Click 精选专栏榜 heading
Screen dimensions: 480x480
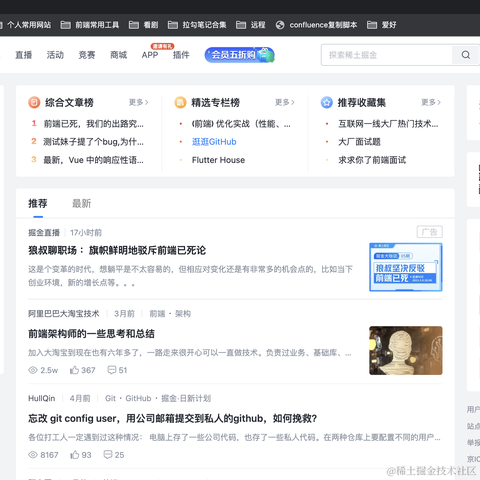(x=216, y=102)
